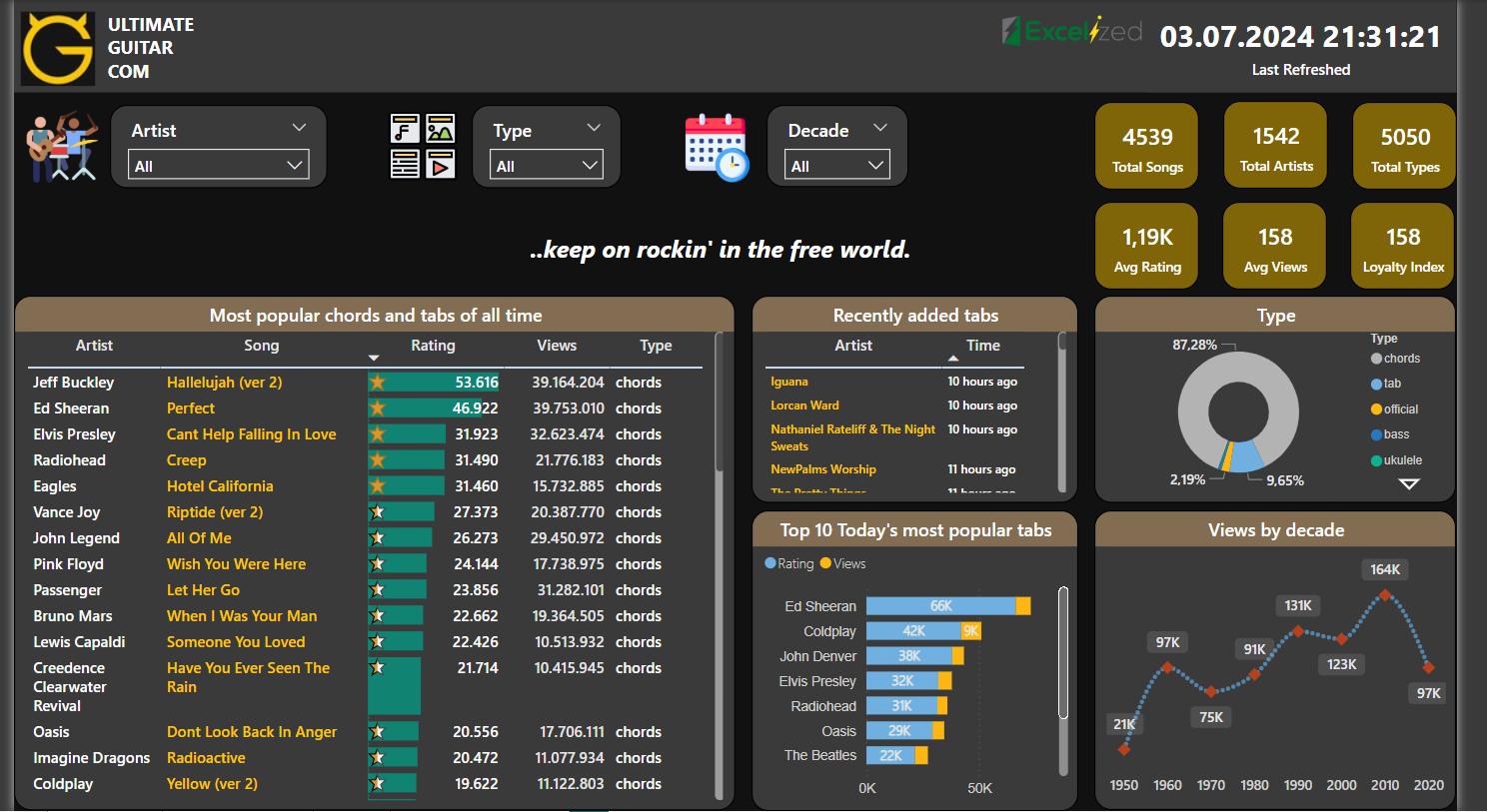Click the Excelized logo
This screenshot has height=812, width=1487.
click(1071, 31)
